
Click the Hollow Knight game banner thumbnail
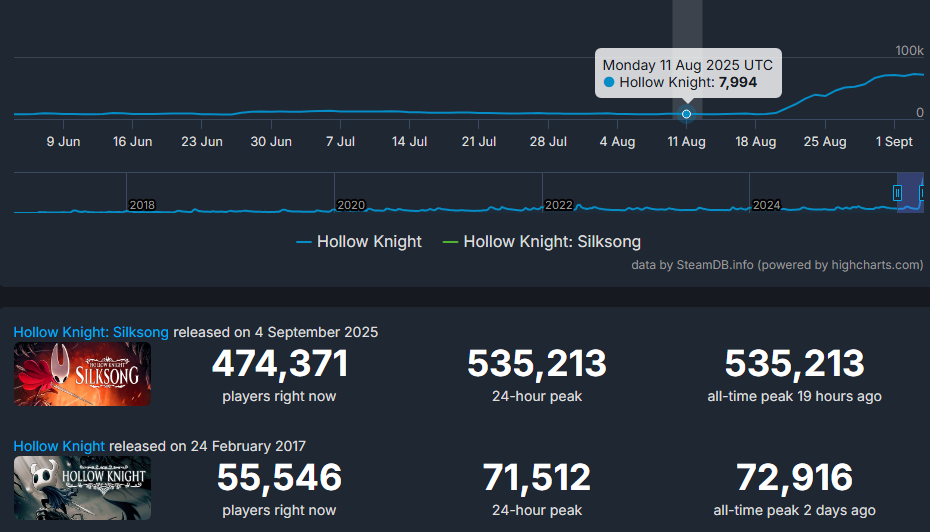tap(82, 488)
